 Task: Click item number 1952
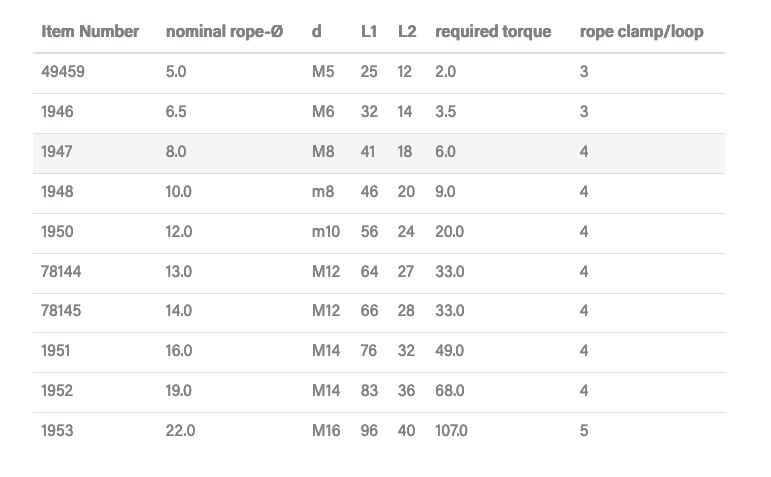[57, 390]
